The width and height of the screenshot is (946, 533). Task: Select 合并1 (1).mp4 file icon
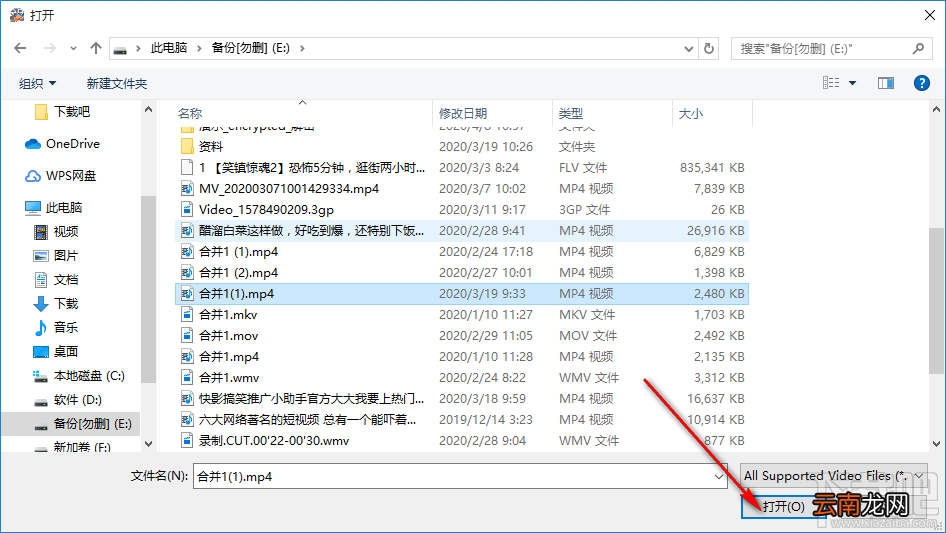click(x=187, y=252)
